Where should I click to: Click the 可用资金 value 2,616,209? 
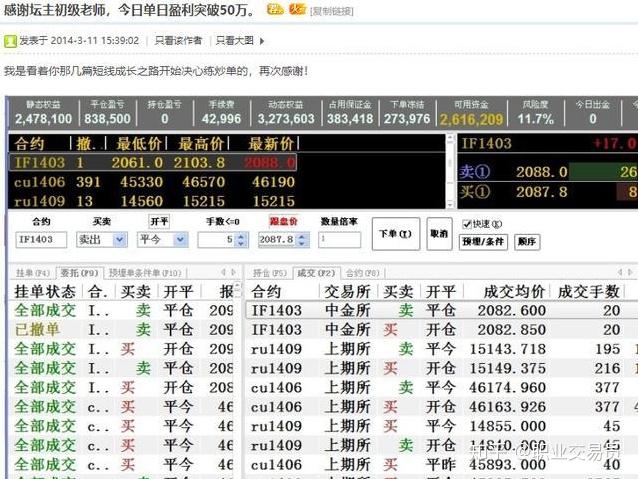[472, 119]
